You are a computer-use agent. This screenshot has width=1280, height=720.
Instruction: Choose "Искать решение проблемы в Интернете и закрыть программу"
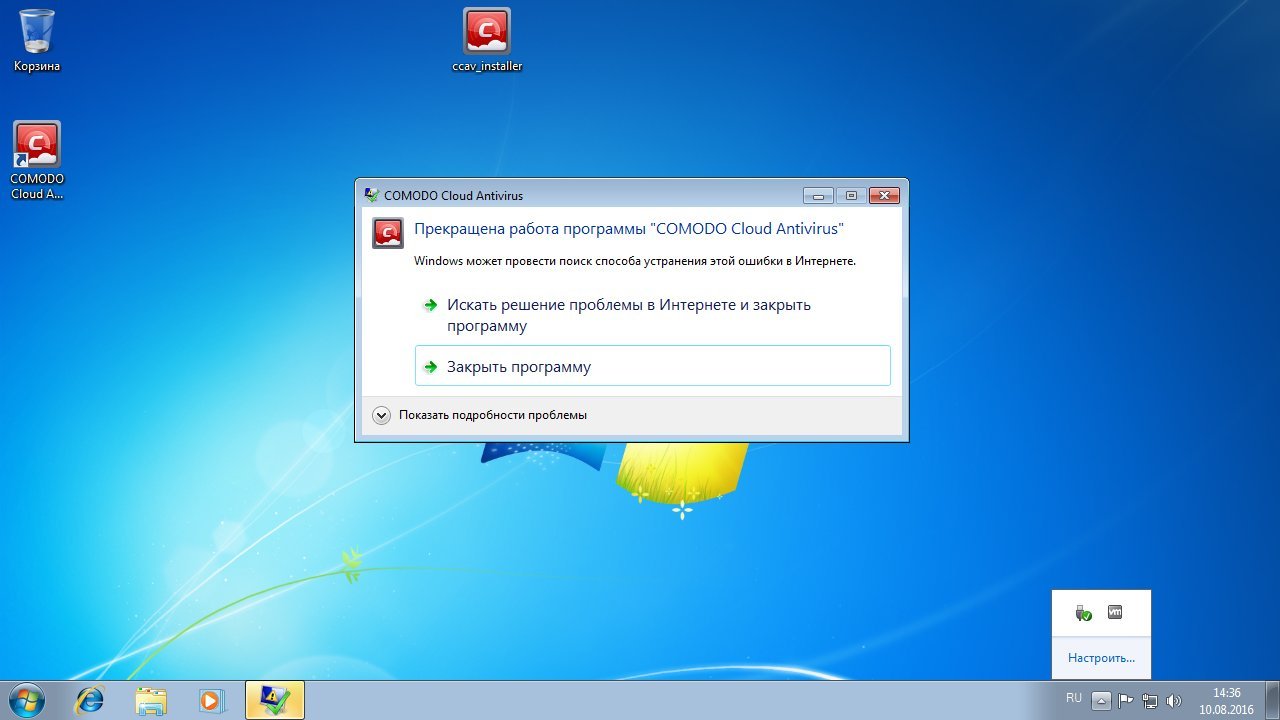pyautogui.click(x=652, y=315)
